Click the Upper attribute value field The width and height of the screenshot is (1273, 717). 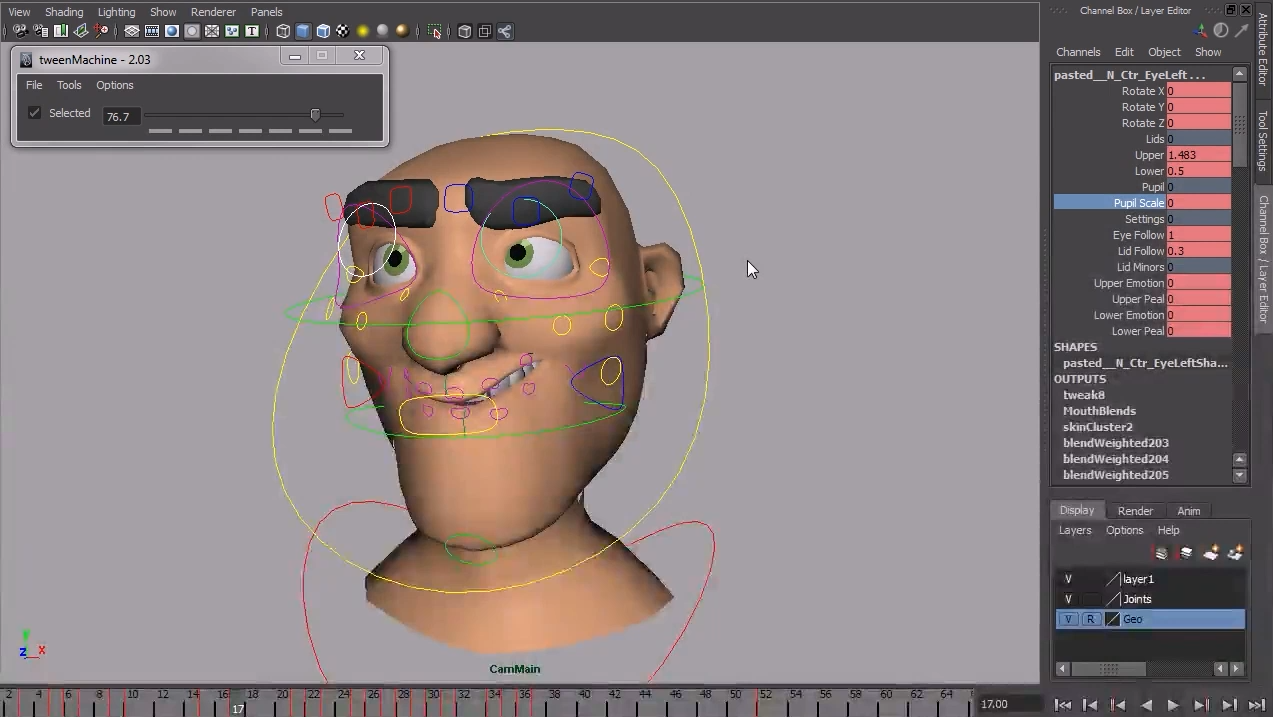tap(1198, 155)
